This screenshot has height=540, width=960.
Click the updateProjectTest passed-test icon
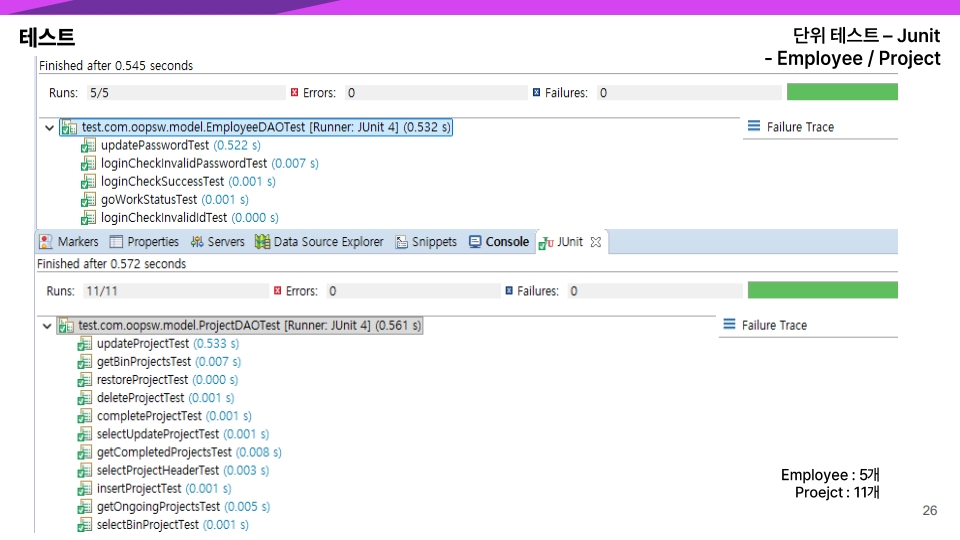(x=84, y=344)
